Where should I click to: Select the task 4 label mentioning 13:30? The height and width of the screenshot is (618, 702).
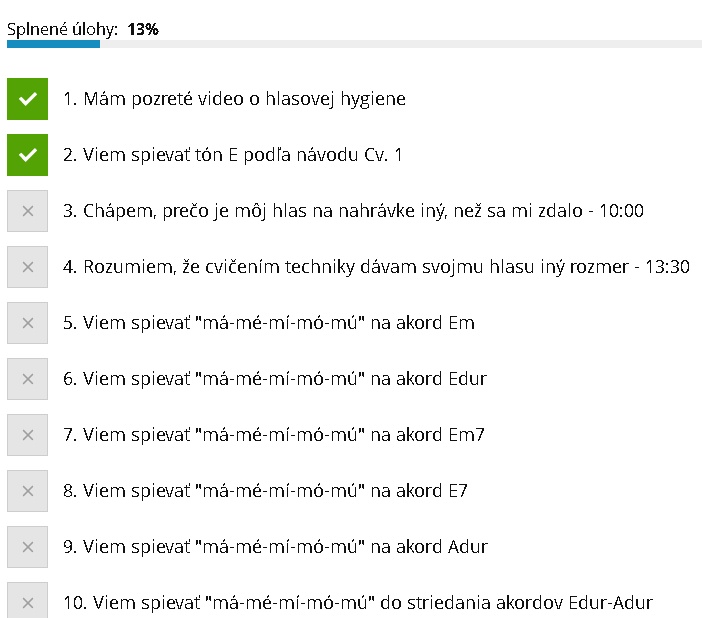376,267
